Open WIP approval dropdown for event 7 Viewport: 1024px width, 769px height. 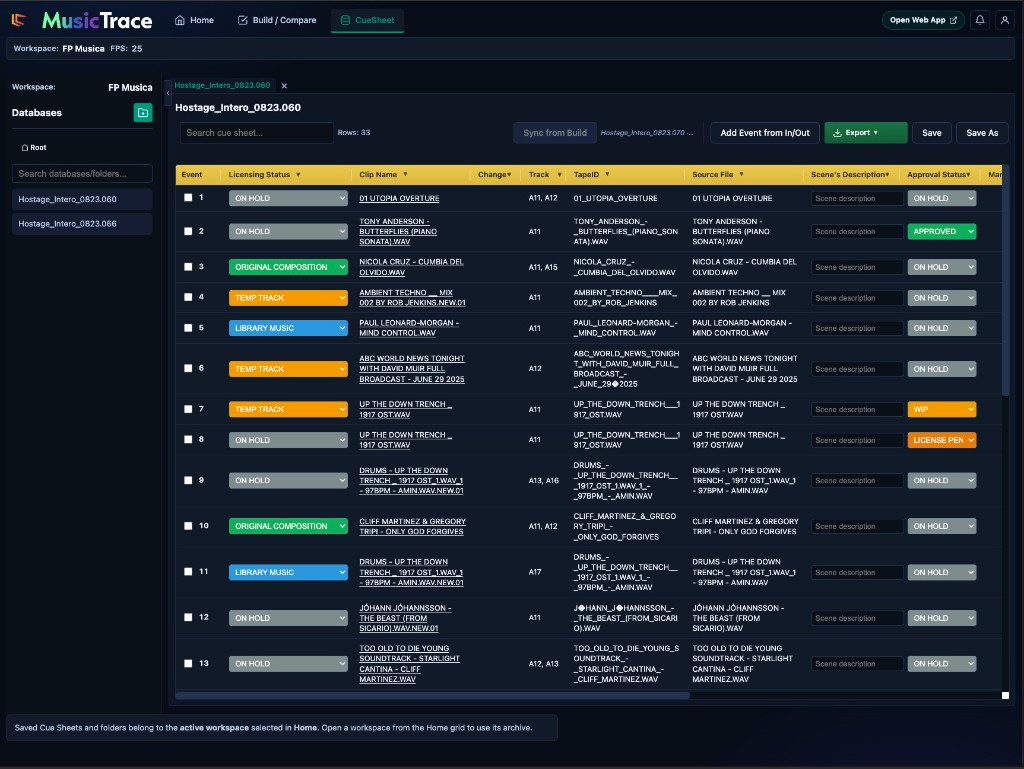942,409
